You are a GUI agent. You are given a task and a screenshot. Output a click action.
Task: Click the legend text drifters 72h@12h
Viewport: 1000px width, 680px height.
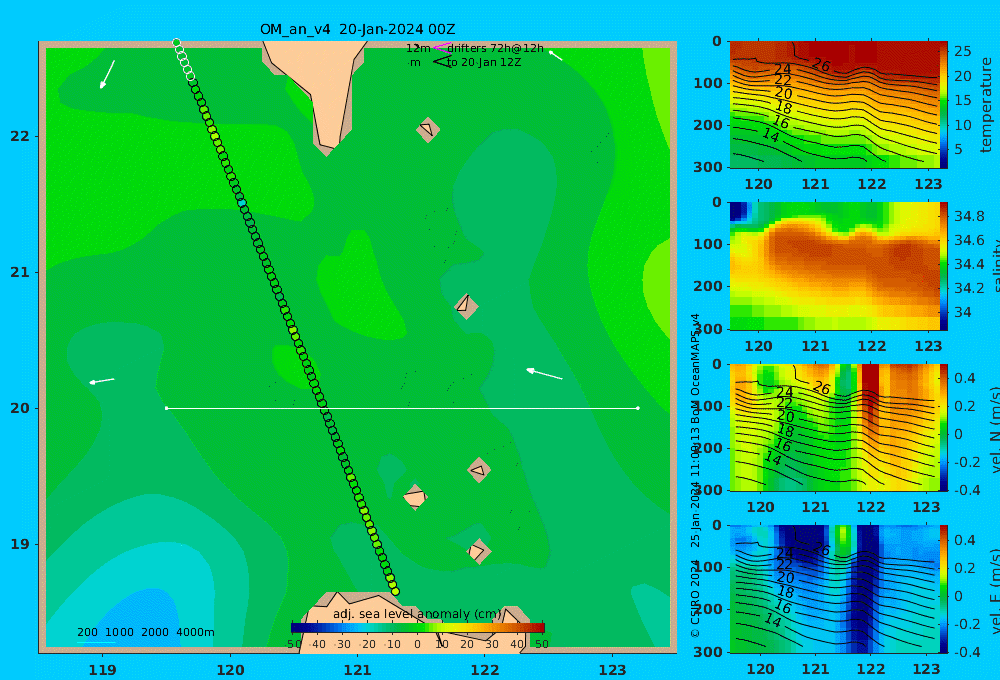point(496,48)
